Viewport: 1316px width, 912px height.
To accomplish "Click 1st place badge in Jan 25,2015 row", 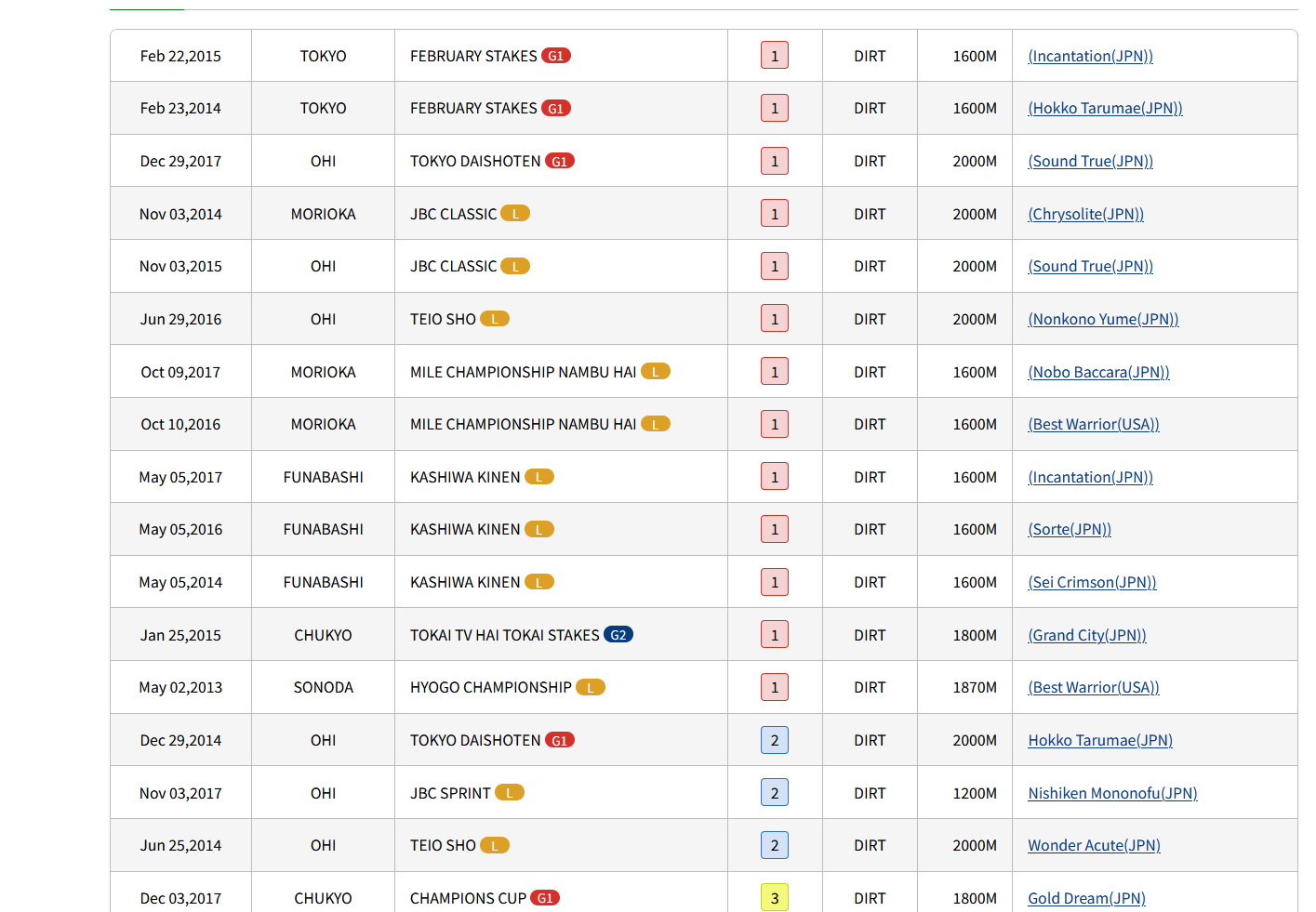I will pos(775,635).
